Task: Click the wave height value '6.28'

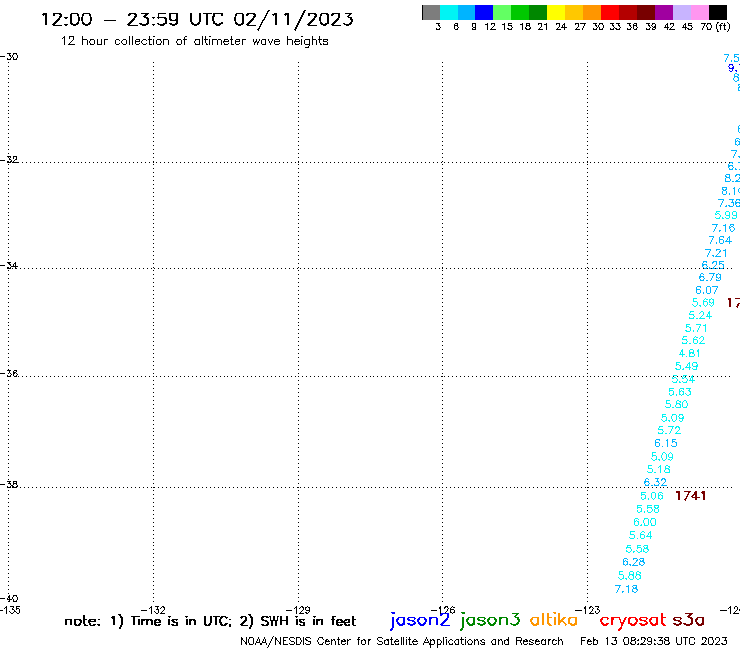Action: coord(633,562)
